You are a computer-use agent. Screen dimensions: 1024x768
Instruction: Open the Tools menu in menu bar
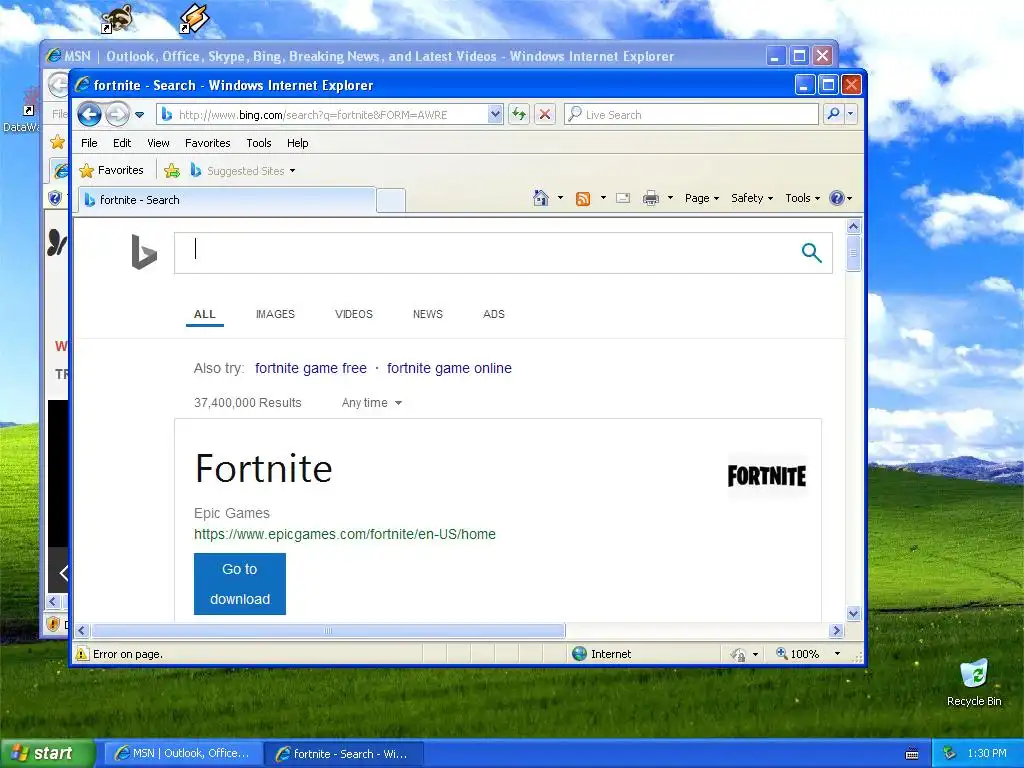pyautogui.click(x=259, y=143)
